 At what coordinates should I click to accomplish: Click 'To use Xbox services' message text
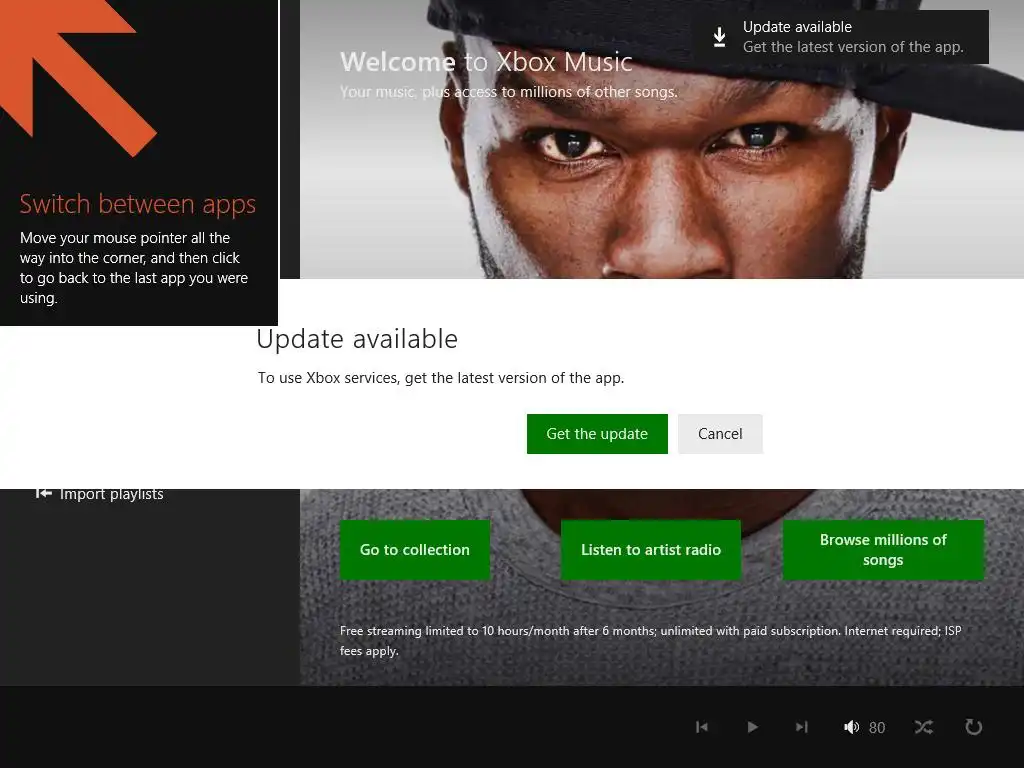tap(441, 378)
